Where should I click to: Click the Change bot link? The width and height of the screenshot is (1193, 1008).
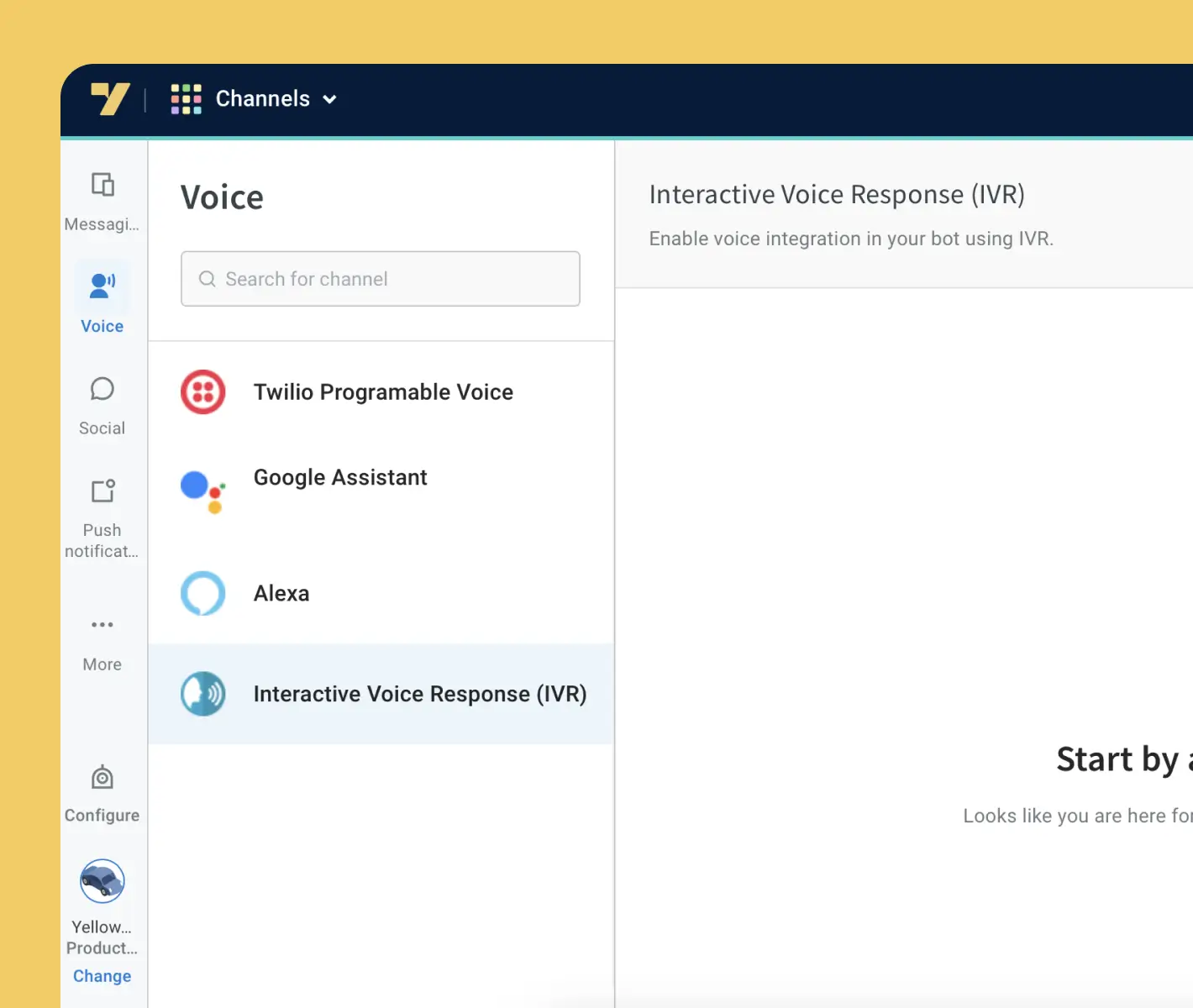(x=102, y=976)
